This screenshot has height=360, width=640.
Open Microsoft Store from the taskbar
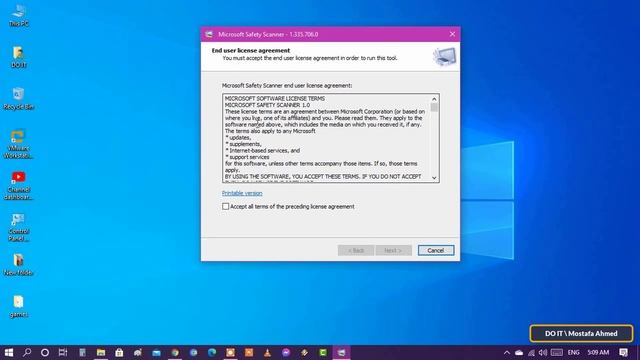119,353
